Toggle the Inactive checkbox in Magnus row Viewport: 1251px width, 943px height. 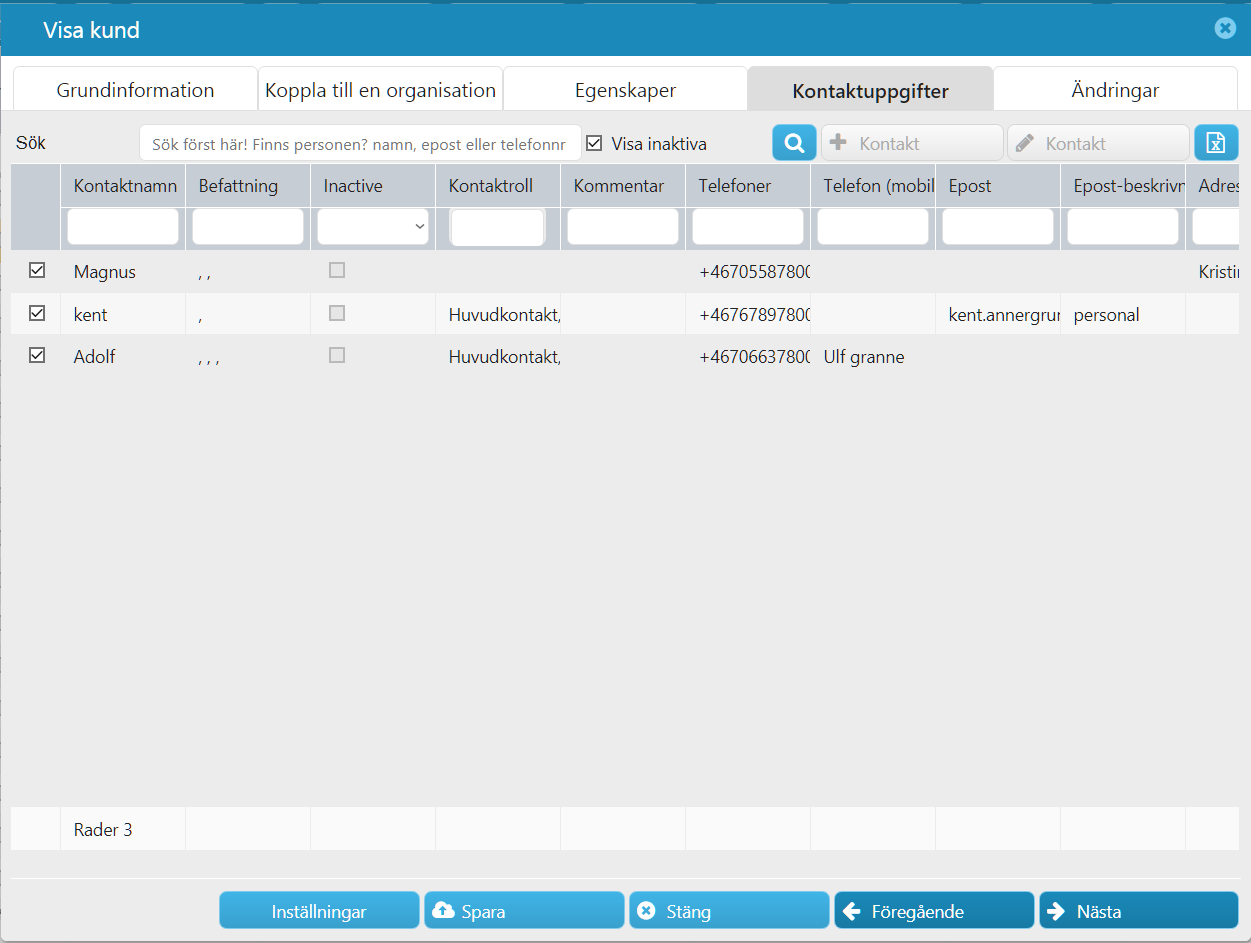[x=337, y=270]
